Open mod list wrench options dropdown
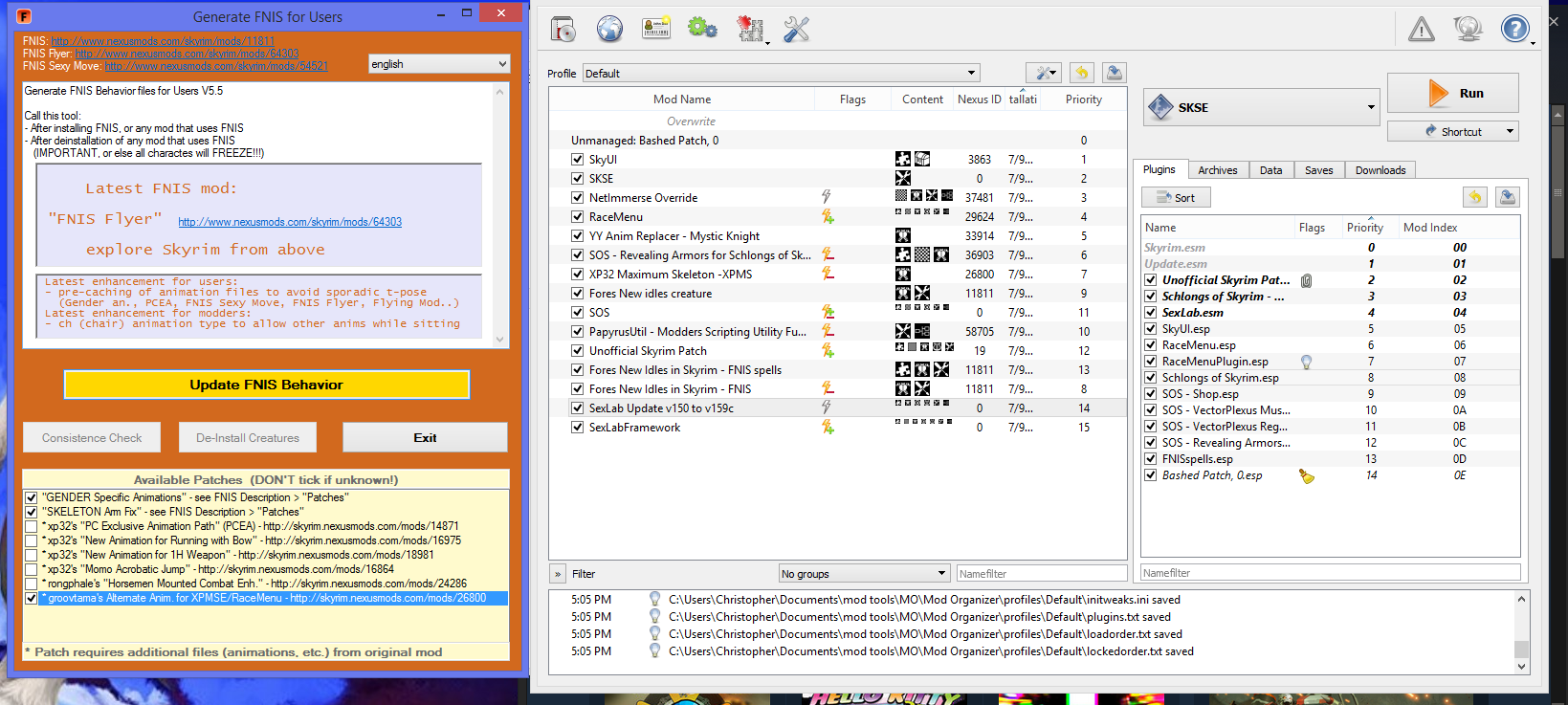Screen dimensions: 1568x705 (x=1043, y=73)
